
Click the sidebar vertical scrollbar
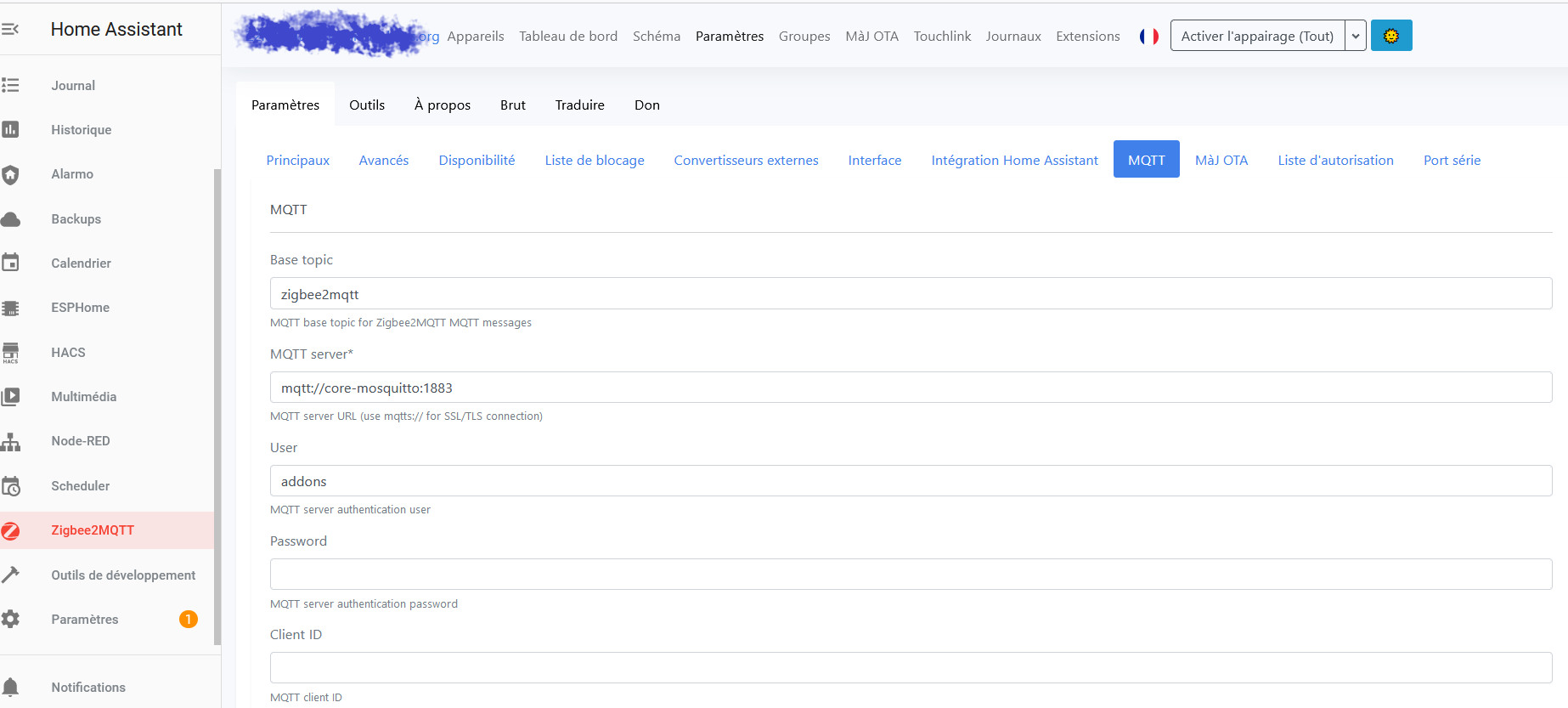pyautogui.click(x=217, y=408)
